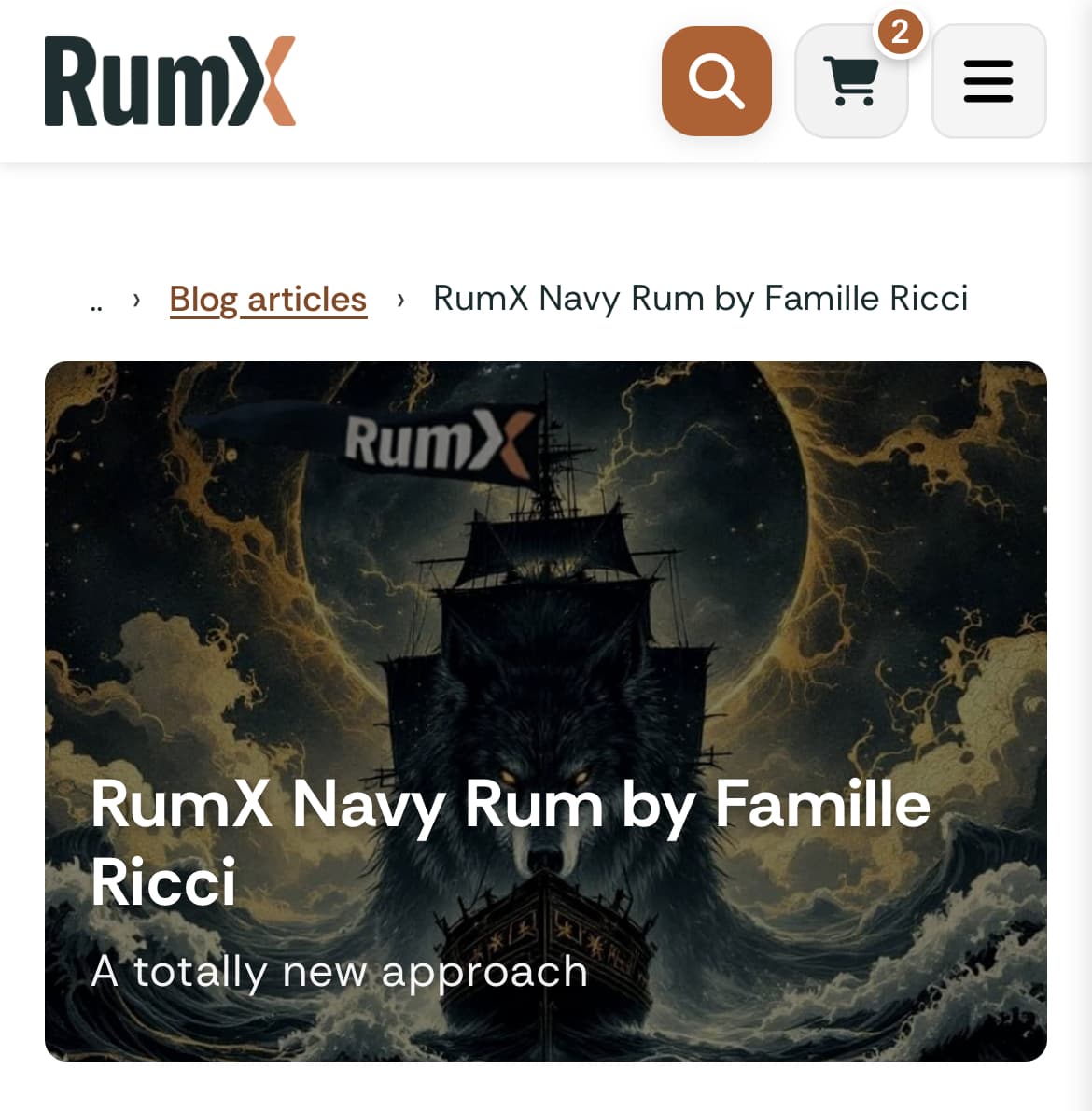
Task: Open the shopping cart
Action: [x=851, y=81]
